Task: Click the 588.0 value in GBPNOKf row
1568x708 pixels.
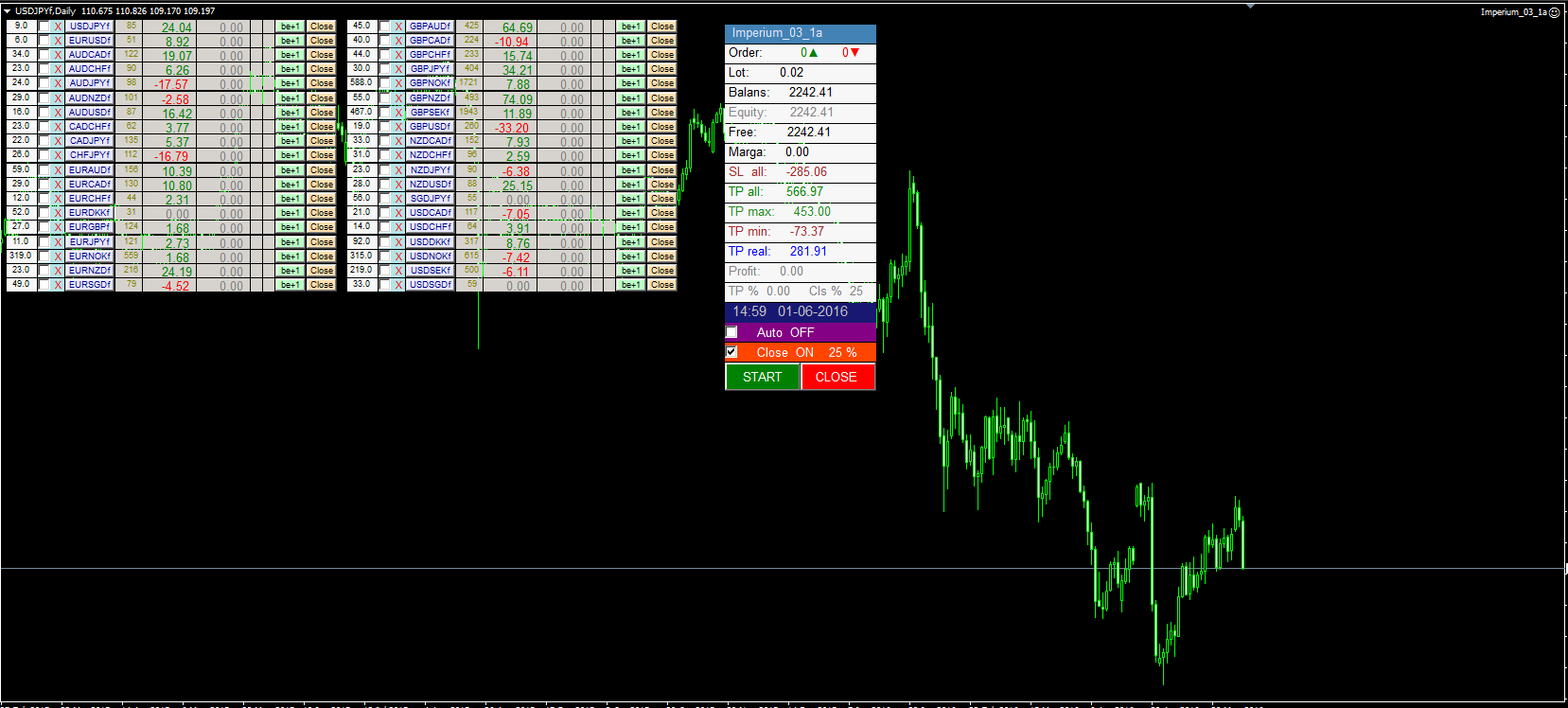Action: pyautogui.click(x=361, y=82)
